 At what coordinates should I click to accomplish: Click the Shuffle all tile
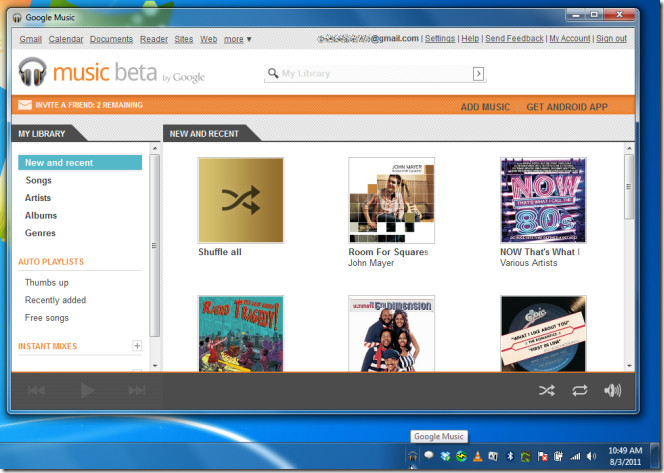click(241, 200)
